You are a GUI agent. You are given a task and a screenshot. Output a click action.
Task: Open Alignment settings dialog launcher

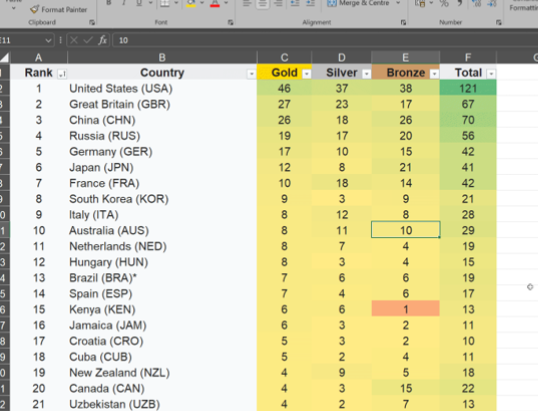403,22
